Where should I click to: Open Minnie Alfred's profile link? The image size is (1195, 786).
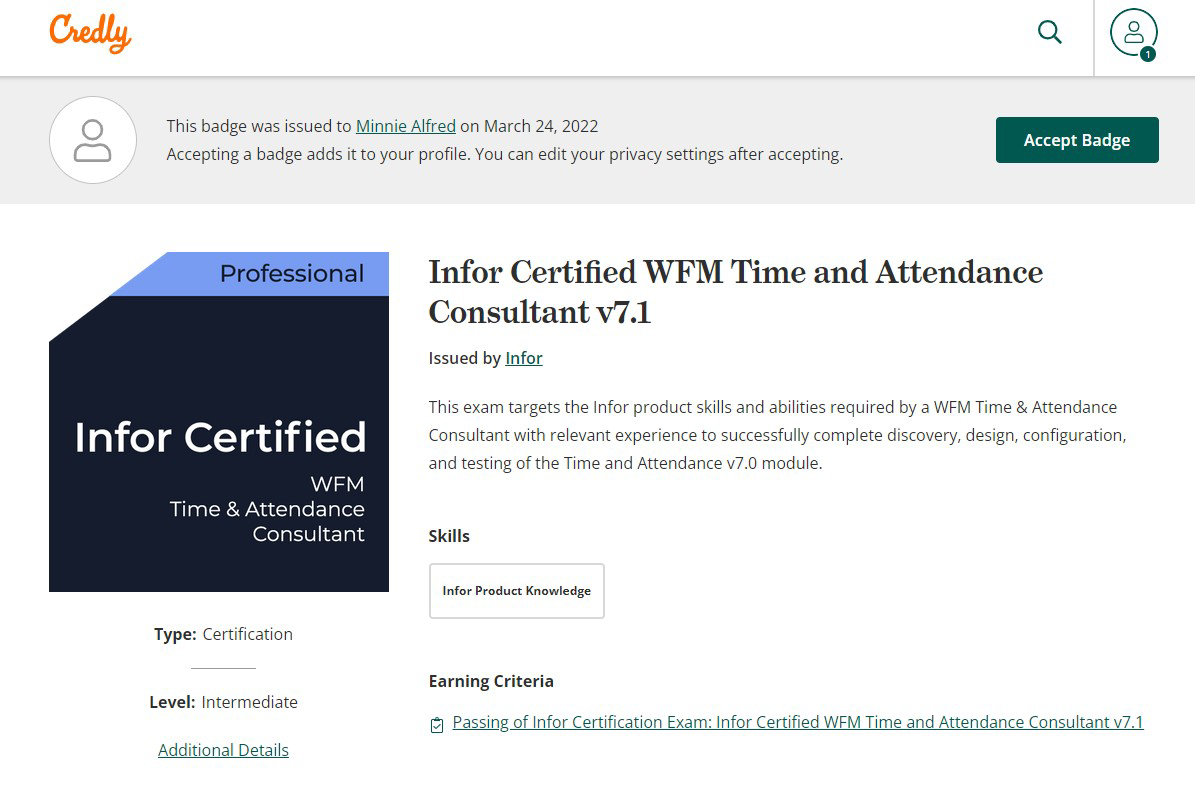[405, 126]
